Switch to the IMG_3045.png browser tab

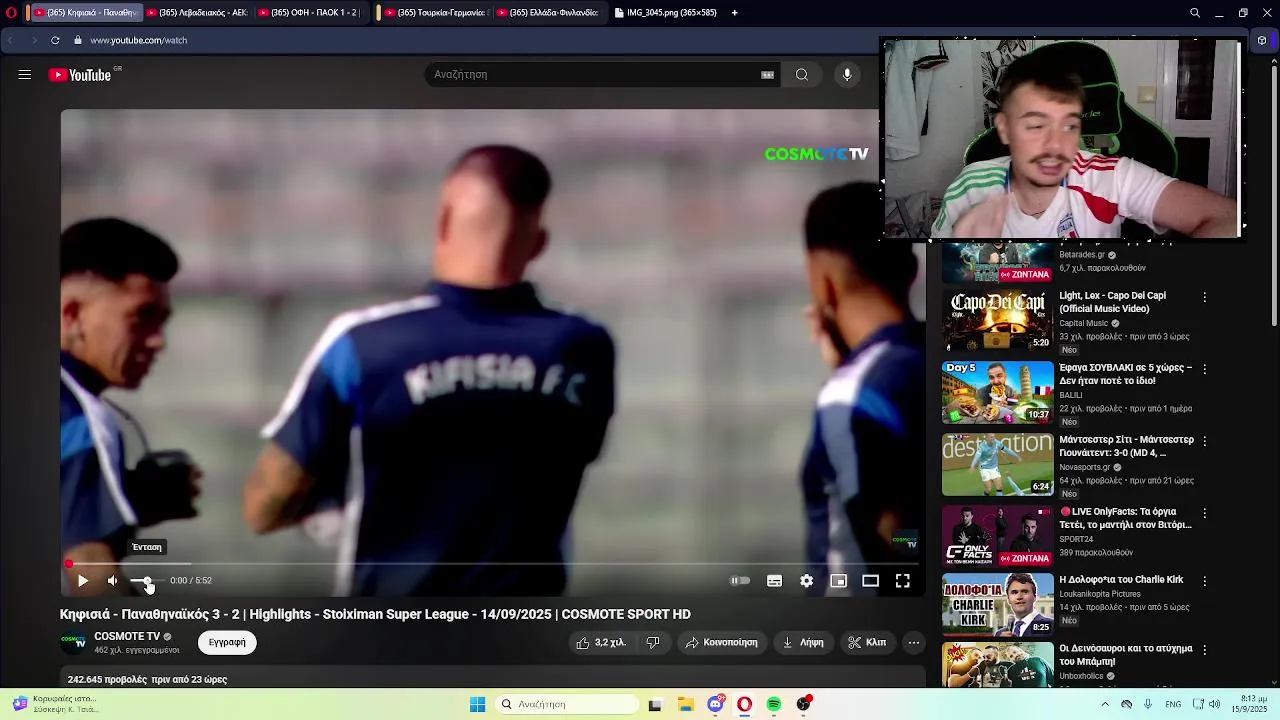[x=666, y=13]
